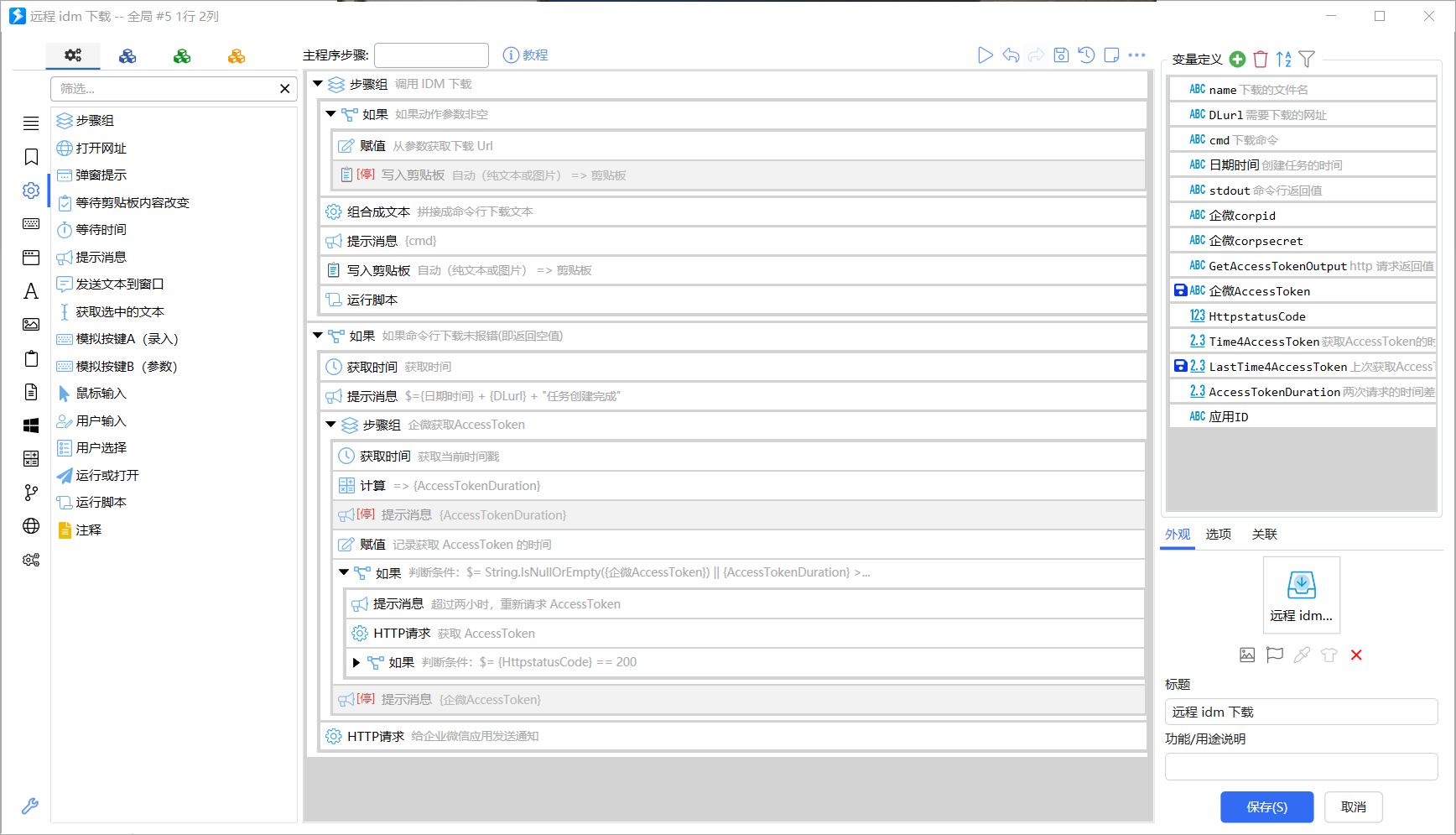
Task: Delete a variable with the trash icon
Action: pyautogui.click(x=1261, y=59)
